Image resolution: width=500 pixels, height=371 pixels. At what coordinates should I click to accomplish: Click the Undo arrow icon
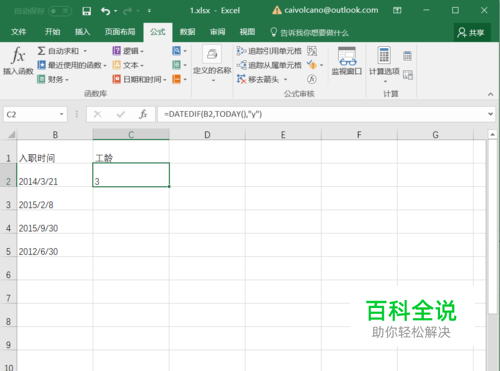(105, 11)
